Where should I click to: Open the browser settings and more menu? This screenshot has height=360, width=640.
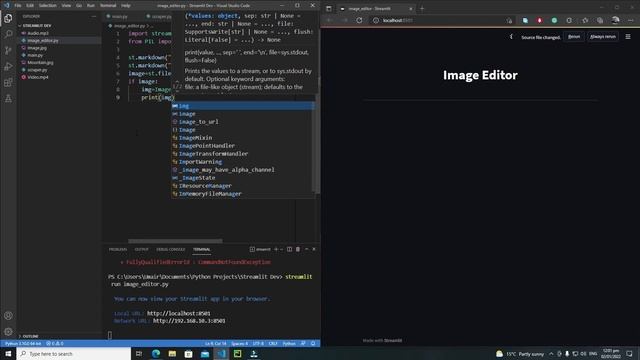click(x=631, y=20)
